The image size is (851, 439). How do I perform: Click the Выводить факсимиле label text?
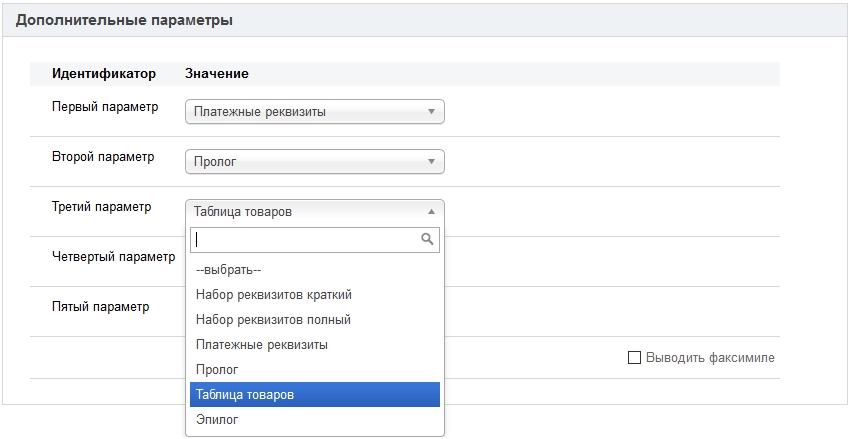710,358
